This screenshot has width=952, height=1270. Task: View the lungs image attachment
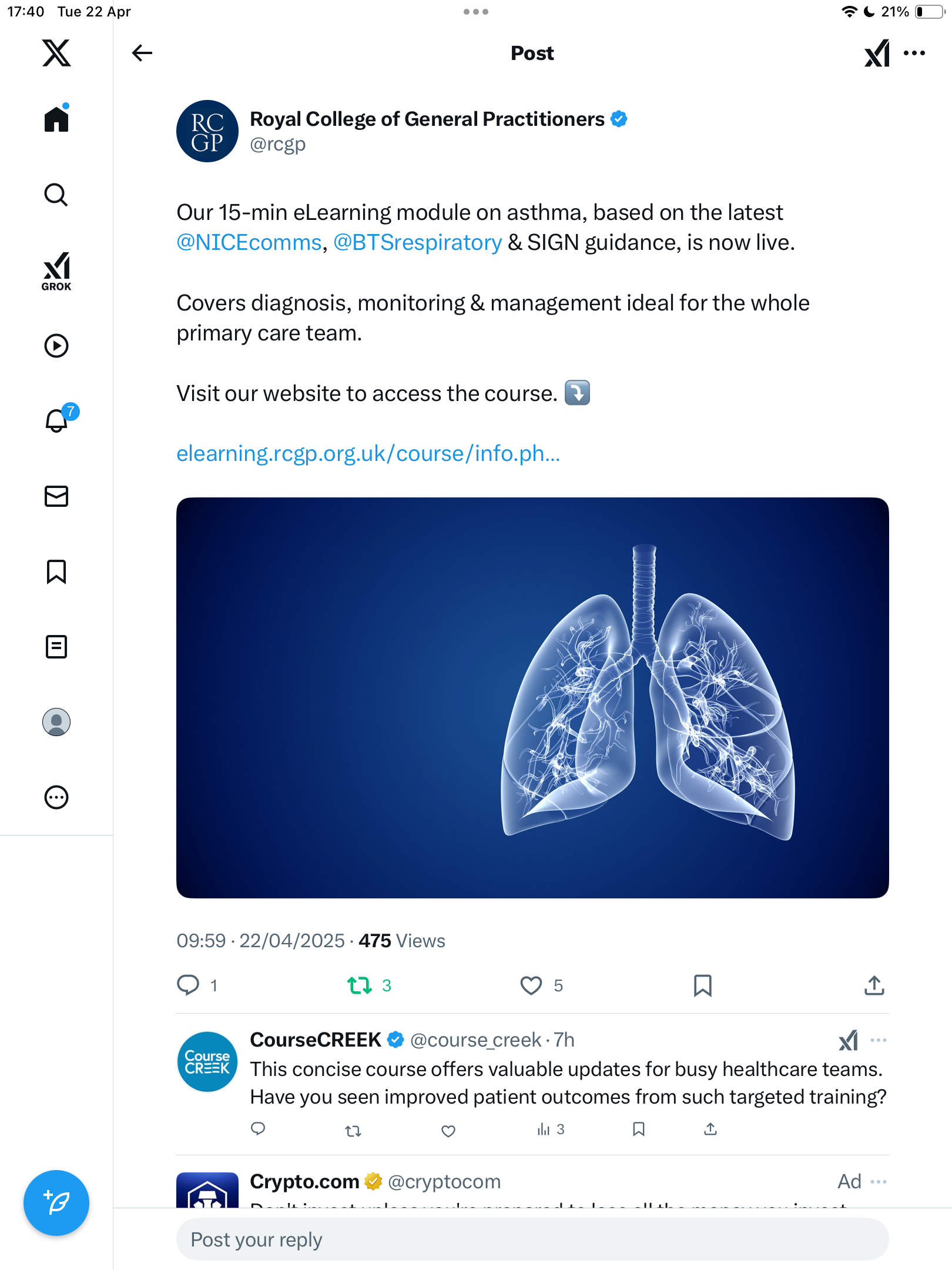click(x=532, y=698)
